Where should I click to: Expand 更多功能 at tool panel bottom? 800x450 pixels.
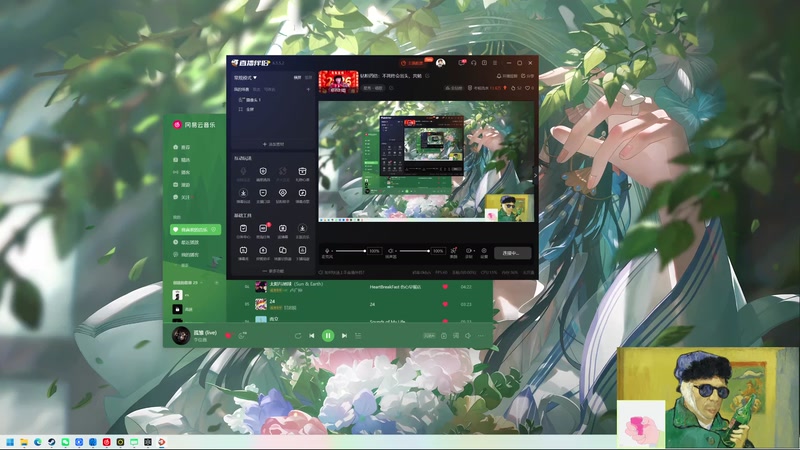click(x=273, y=271)
